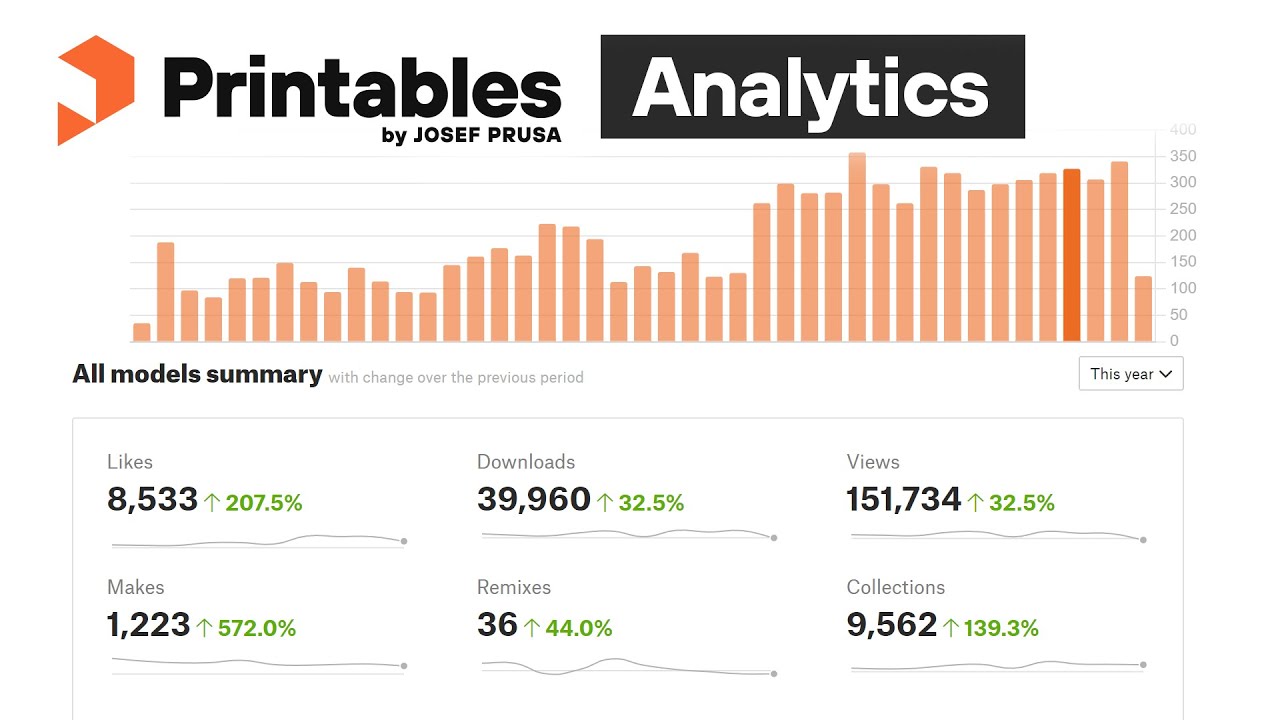Screen dimensions: 1280x720
Task: Click the green up arrow beside Downloads
Action: (605, 503)
